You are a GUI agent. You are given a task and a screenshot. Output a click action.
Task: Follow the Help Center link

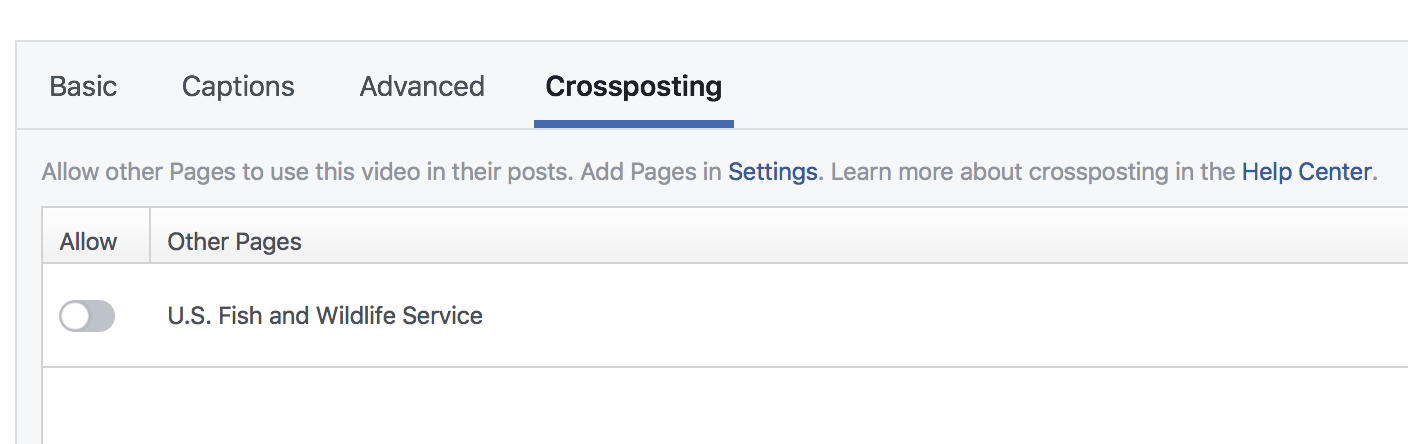tap(1306, 172)
